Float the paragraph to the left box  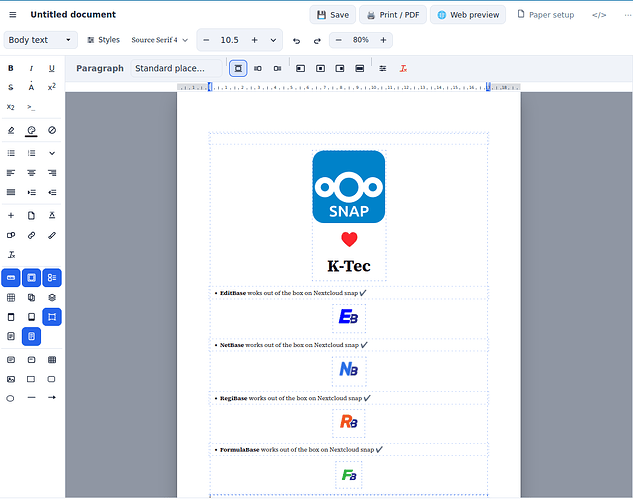(300, 68)
